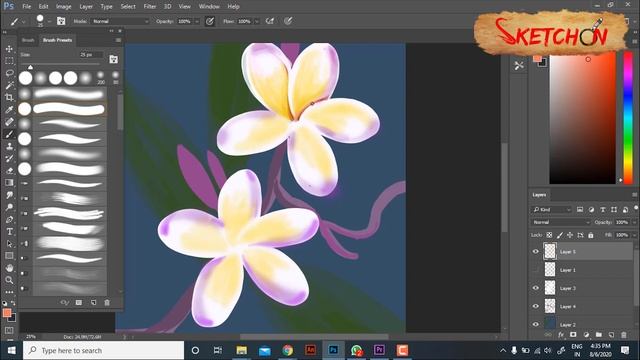
Task: Select the Rectangular Marquee tool
Action: point(9,61)
